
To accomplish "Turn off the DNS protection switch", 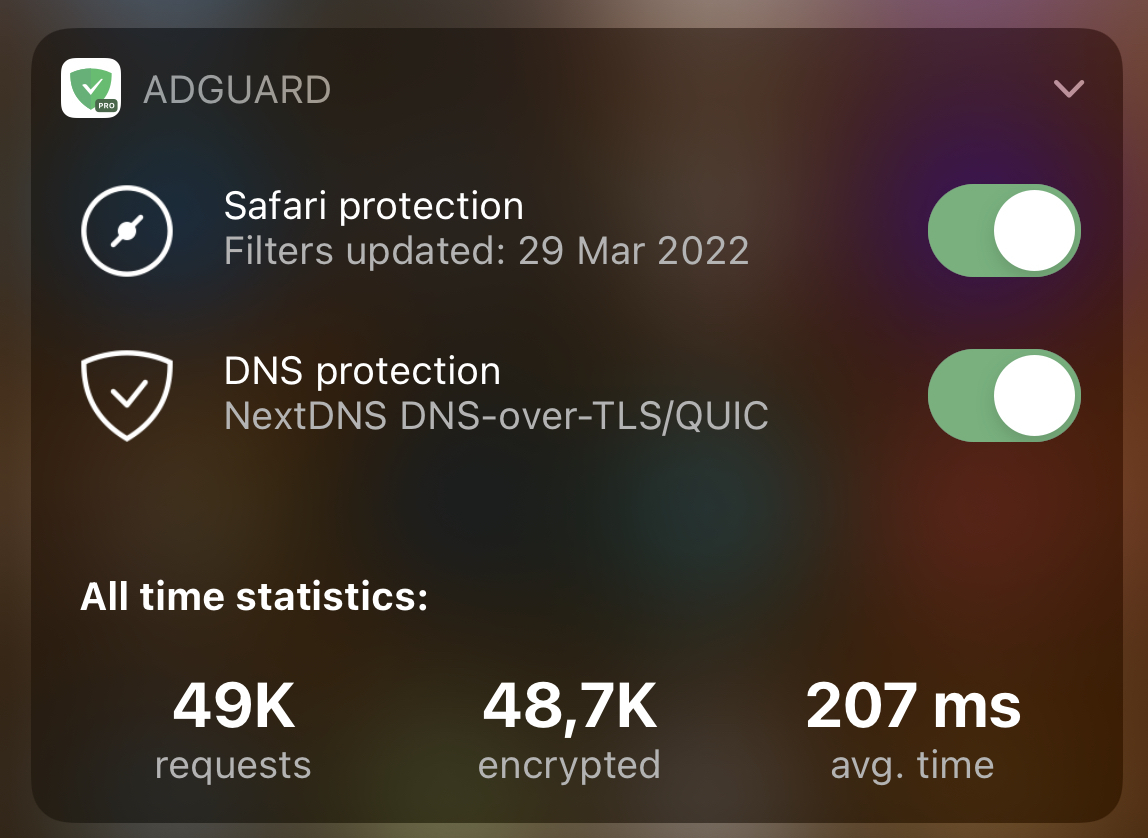I will [x=1004, y=395].
